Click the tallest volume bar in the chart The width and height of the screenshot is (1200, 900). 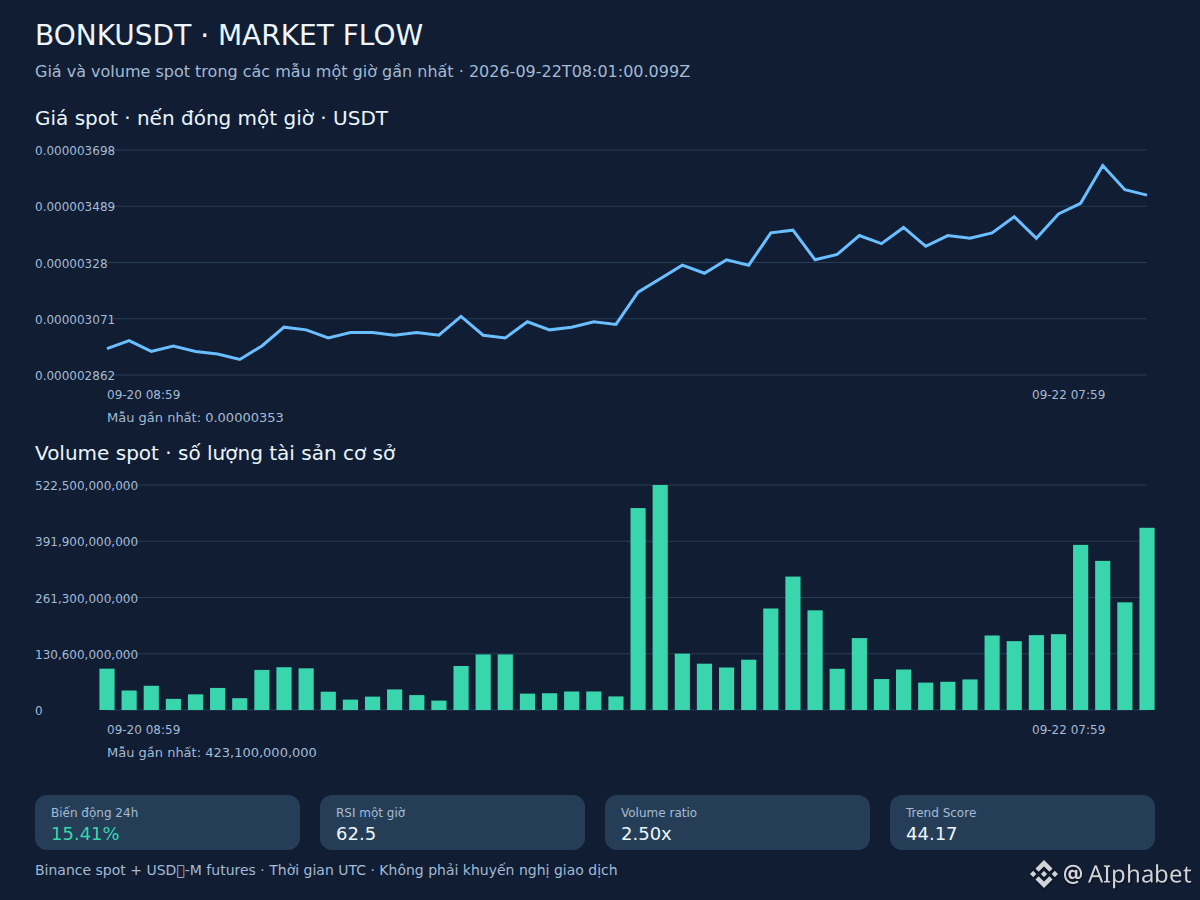(x=660, y=597)
